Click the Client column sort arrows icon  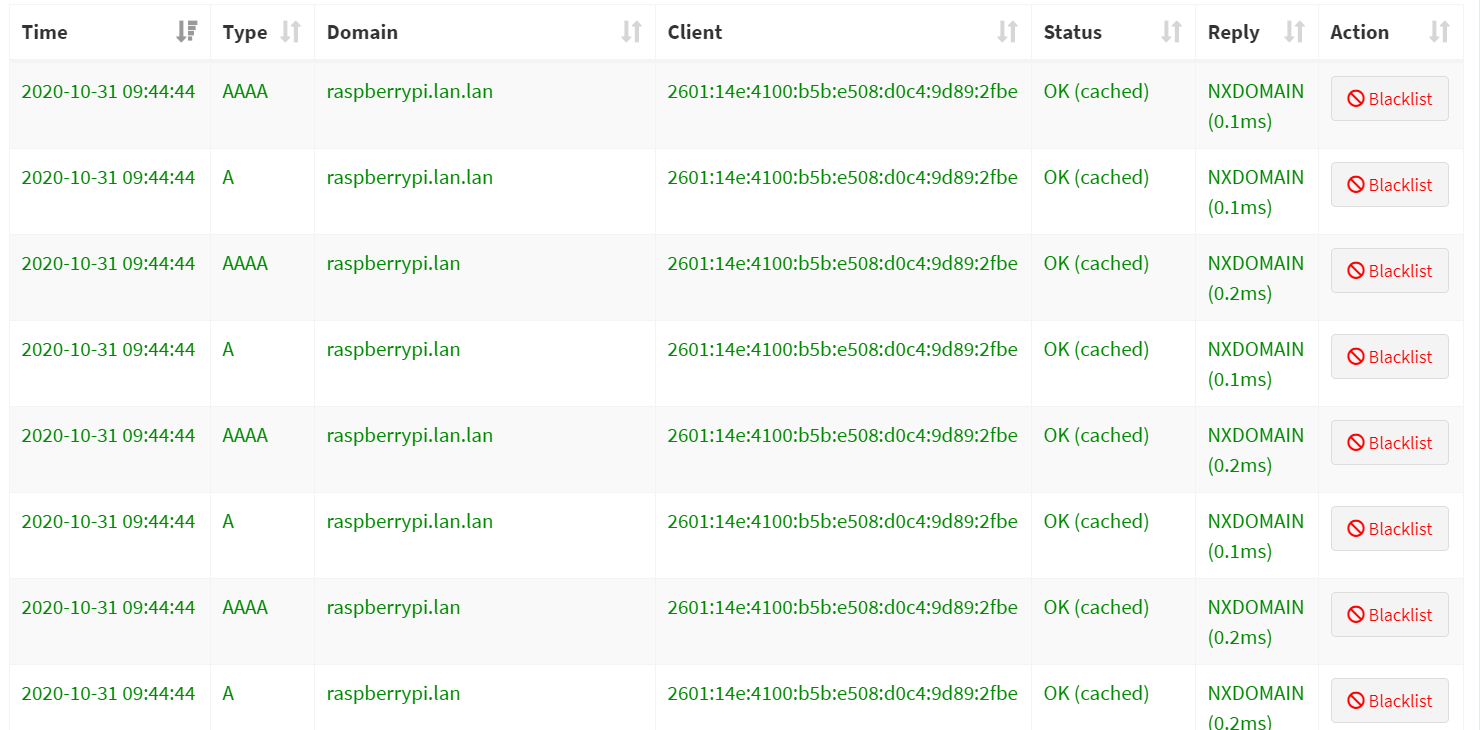tap(1007, 32)
